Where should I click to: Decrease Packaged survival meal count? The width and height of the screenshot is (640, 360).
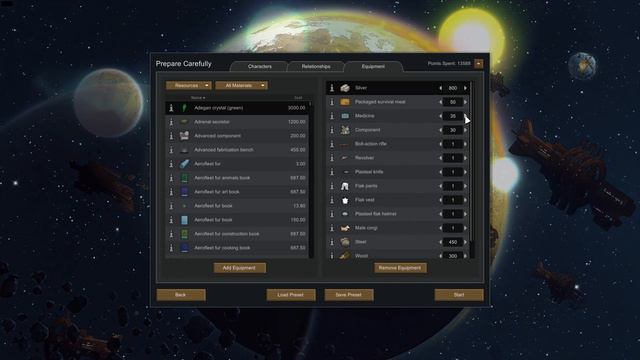[x=440, y=102]
